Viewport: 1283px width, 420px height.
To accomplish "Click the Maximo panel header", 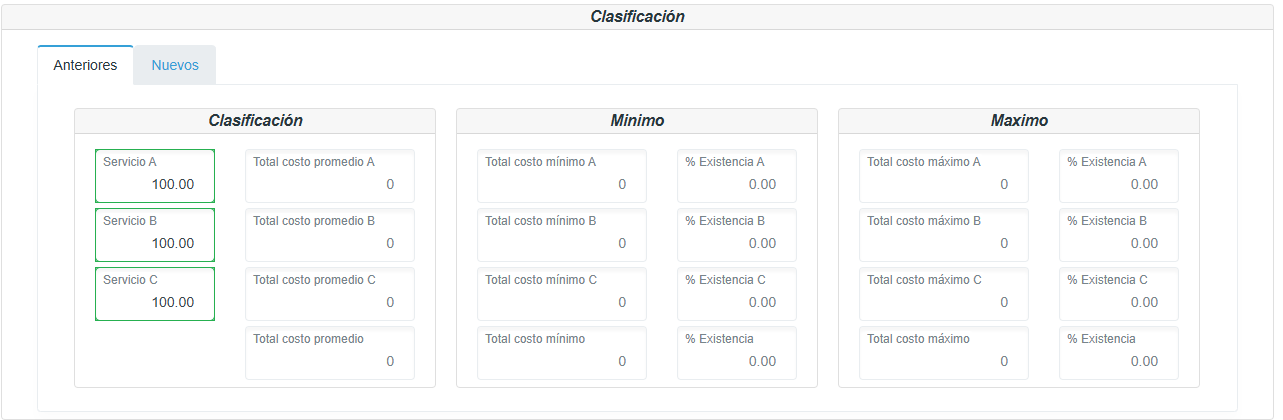I will [1018, 121].
